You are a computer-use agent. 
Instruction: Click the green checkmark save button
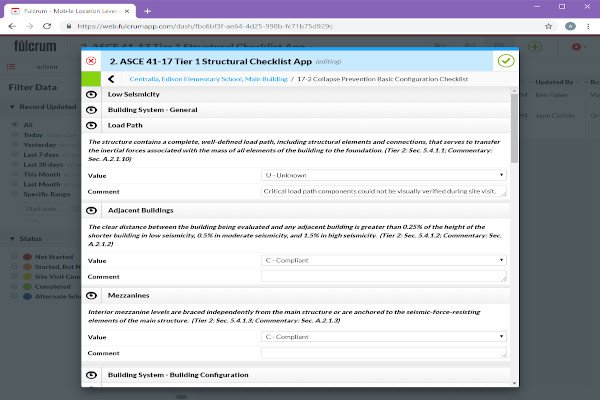coord(506,60)
